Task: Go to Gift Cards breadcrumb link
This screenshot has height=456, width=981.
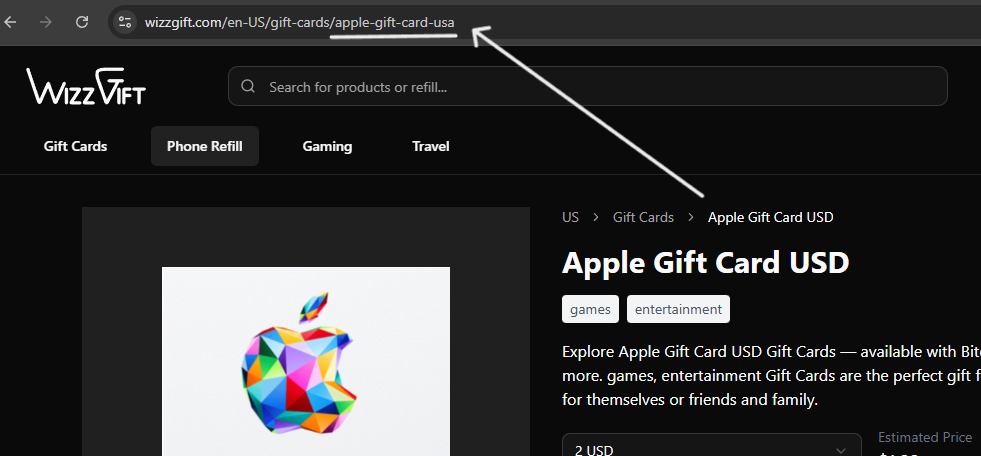Action: (x=643, y=217)
